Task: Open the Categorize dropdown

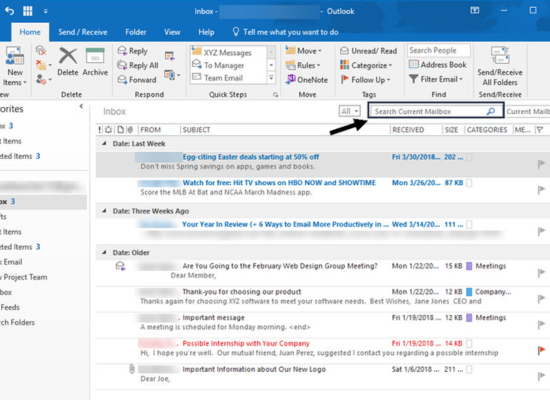Action: [366, 65]
